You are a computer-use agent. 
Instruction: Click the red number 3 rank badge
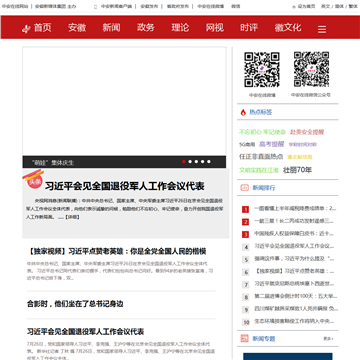(x=246, y=234)
